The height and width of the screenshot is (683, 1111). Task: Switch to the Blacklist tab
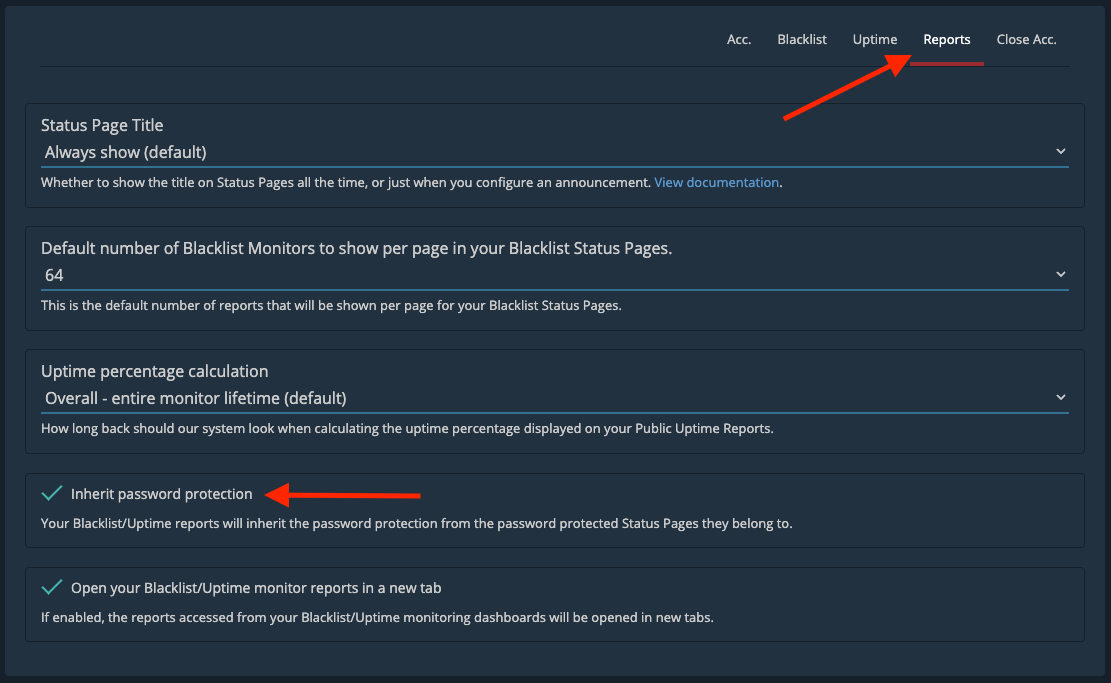[x=801, y=40]
